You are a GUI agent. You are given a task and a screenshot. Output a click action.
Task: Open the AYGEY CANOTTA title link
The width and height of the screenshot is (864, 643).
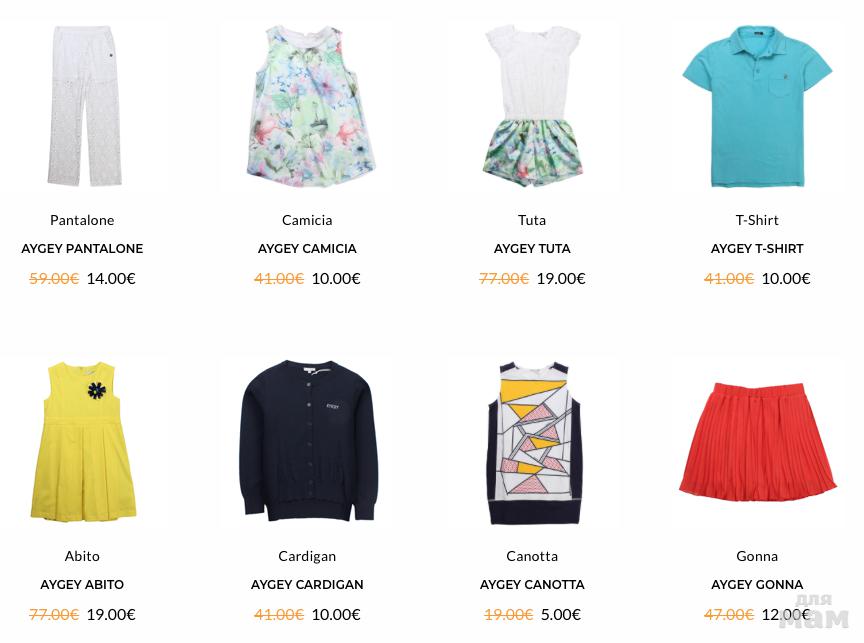532,585
